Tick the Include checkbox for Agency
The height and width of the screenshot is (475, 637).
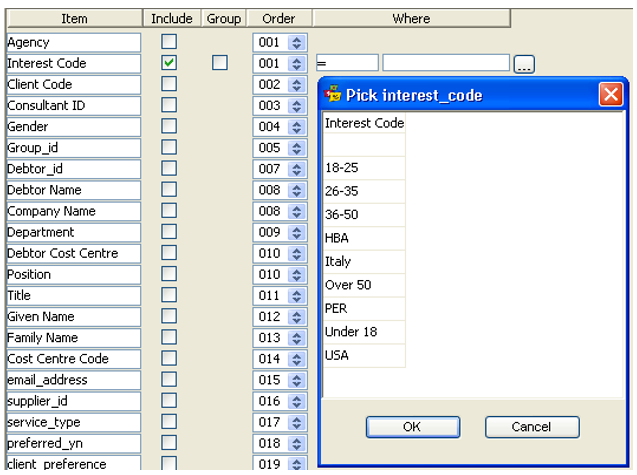tap(169, 42)
